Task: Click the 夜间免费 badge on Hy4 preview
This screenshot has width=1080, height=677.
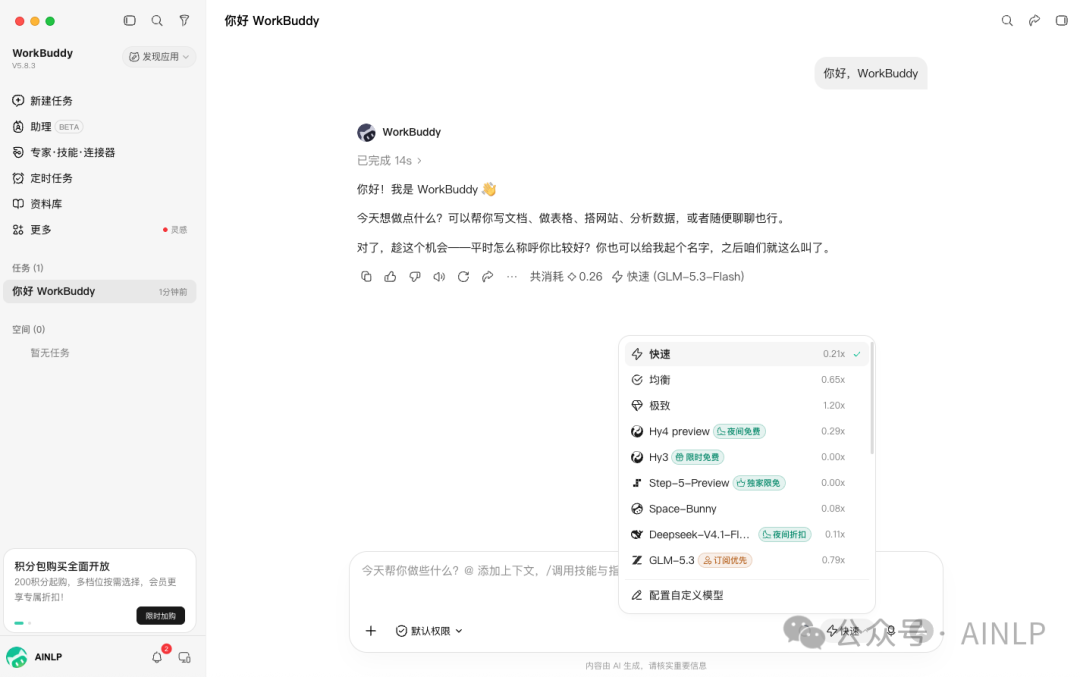Action: pos(739,431)
